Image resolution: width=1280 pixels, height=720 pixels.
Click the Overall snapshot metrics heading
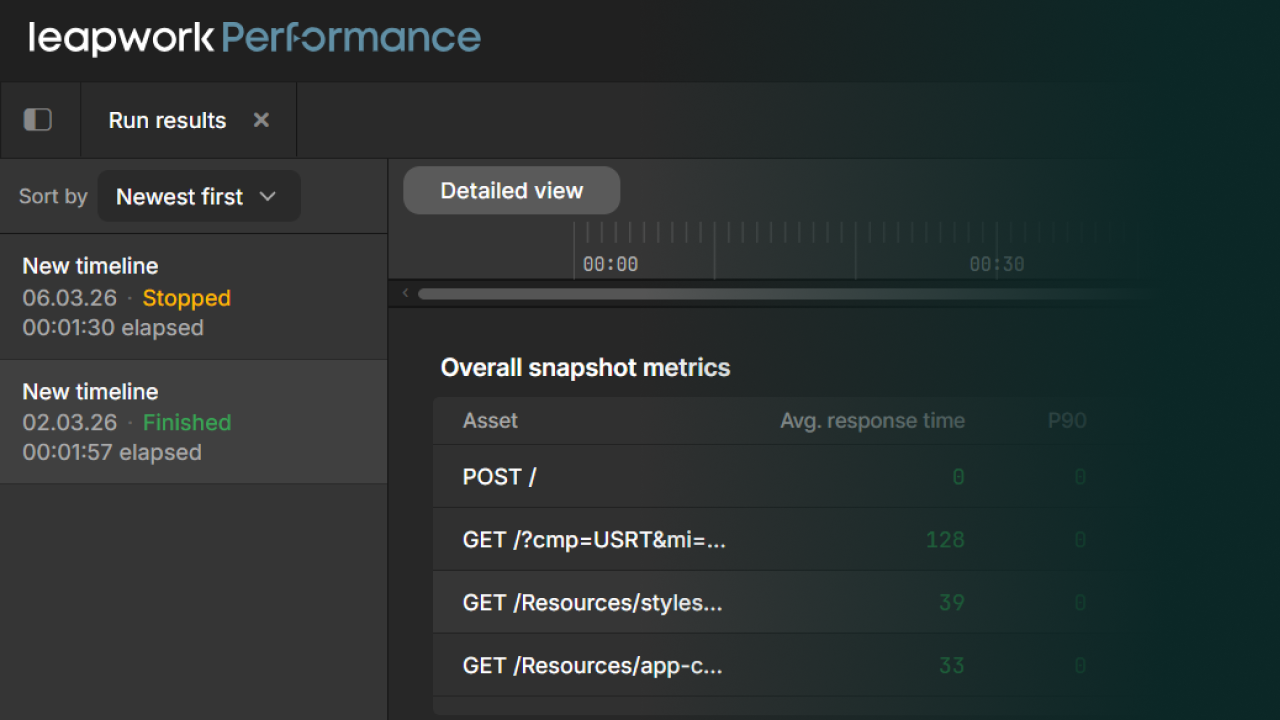585,368
